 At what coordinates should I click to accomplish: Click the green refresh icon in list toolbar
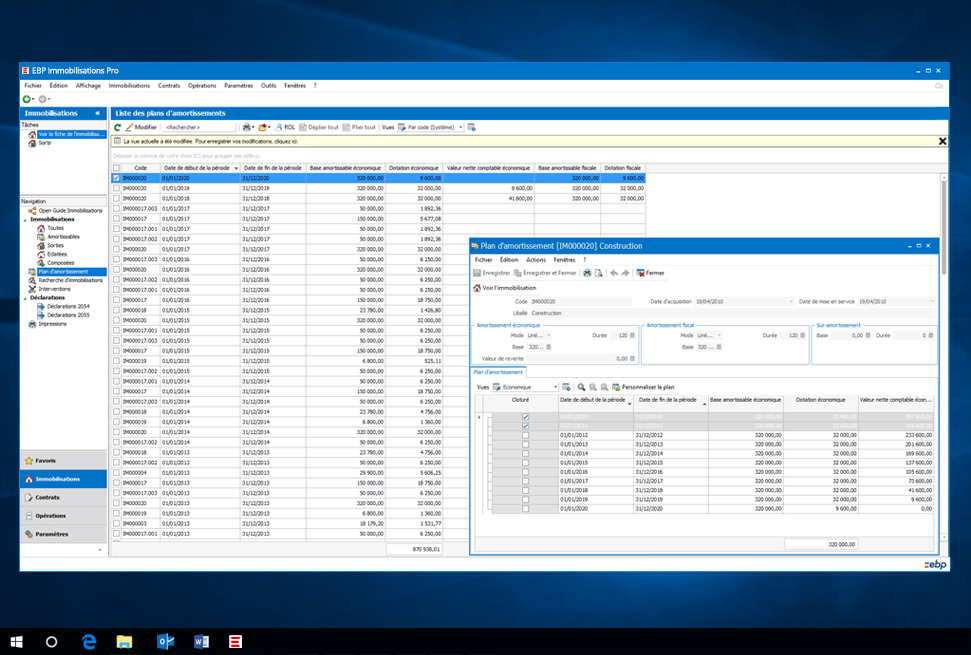pyautogui.click(x=117, y=127)
